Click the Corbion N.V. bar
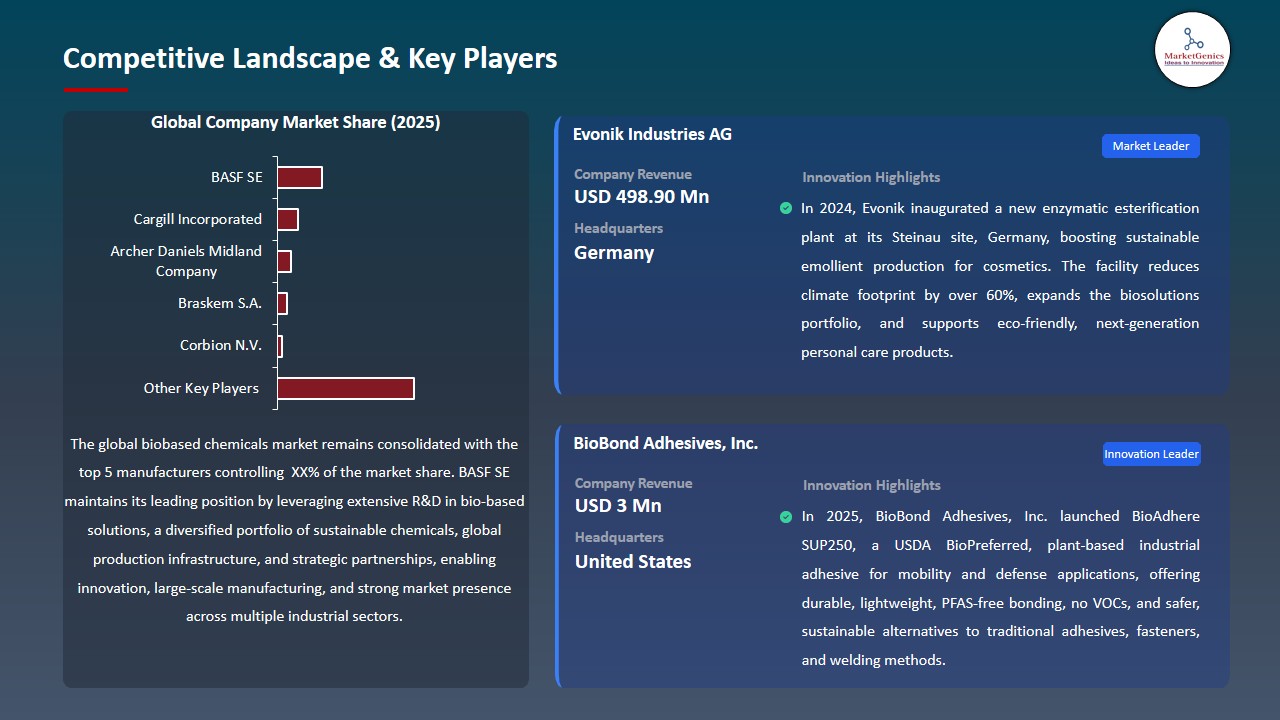 click(280, 346)
